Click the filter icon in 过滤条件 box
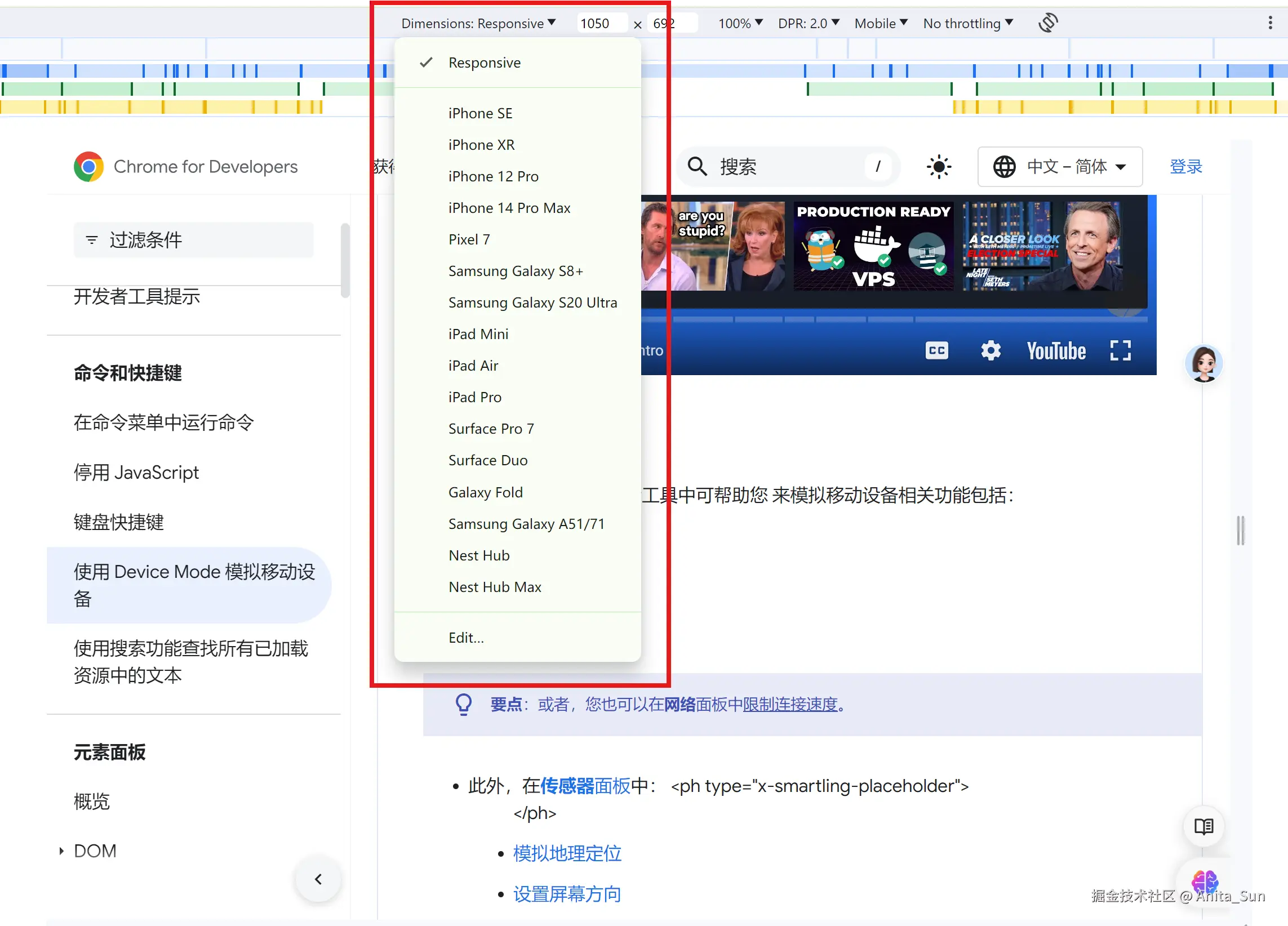Image resolution: width=1288 pixels, height=926 pixels. [x=91, y=239]
